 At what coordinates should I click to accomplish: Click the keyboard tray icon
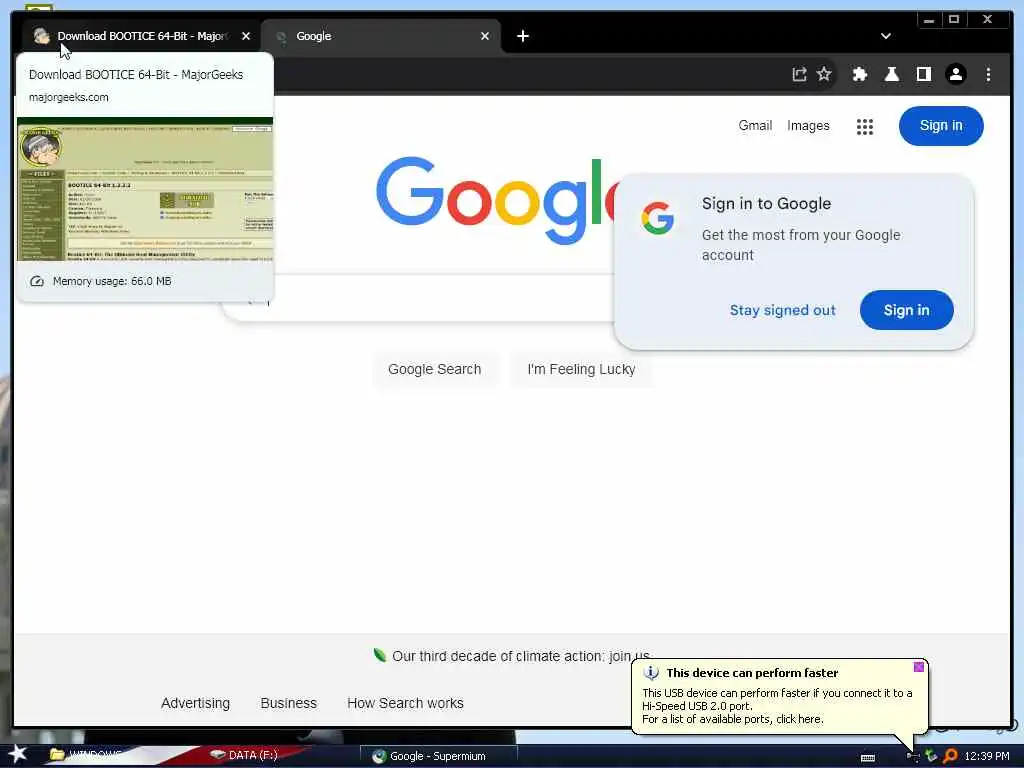pos(868,757)
